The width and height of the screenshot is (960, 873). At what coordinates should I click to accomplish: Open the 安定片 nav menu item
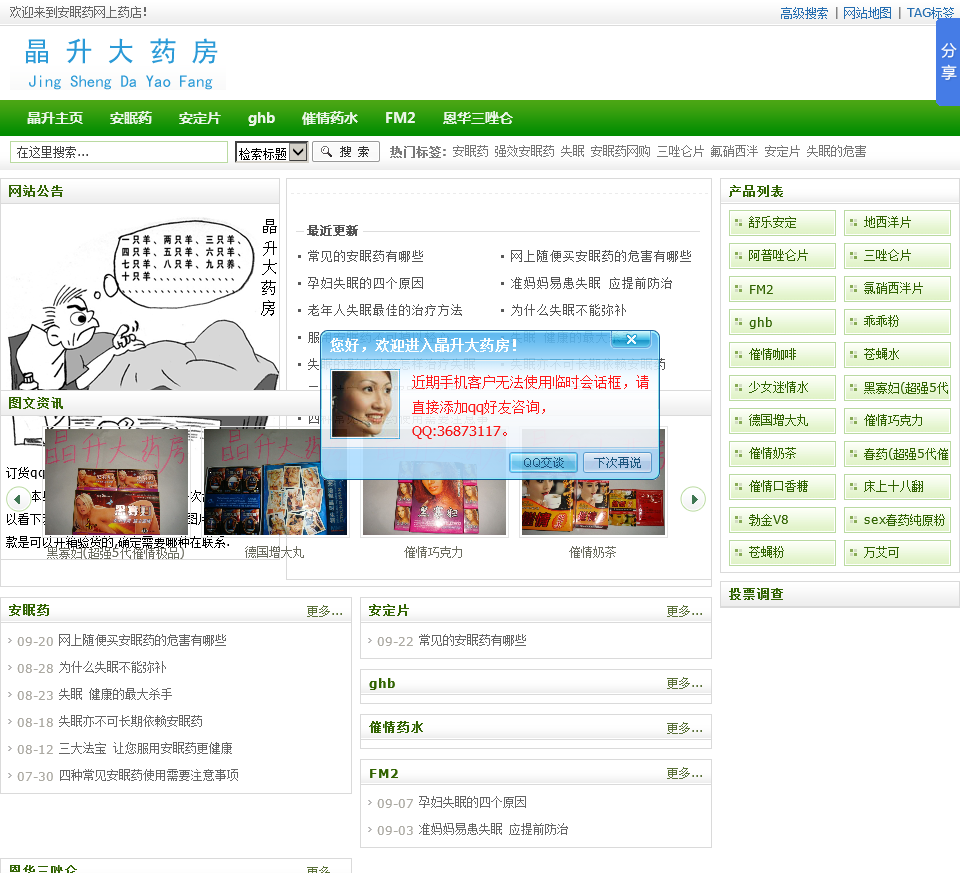[x=200, y=118]
